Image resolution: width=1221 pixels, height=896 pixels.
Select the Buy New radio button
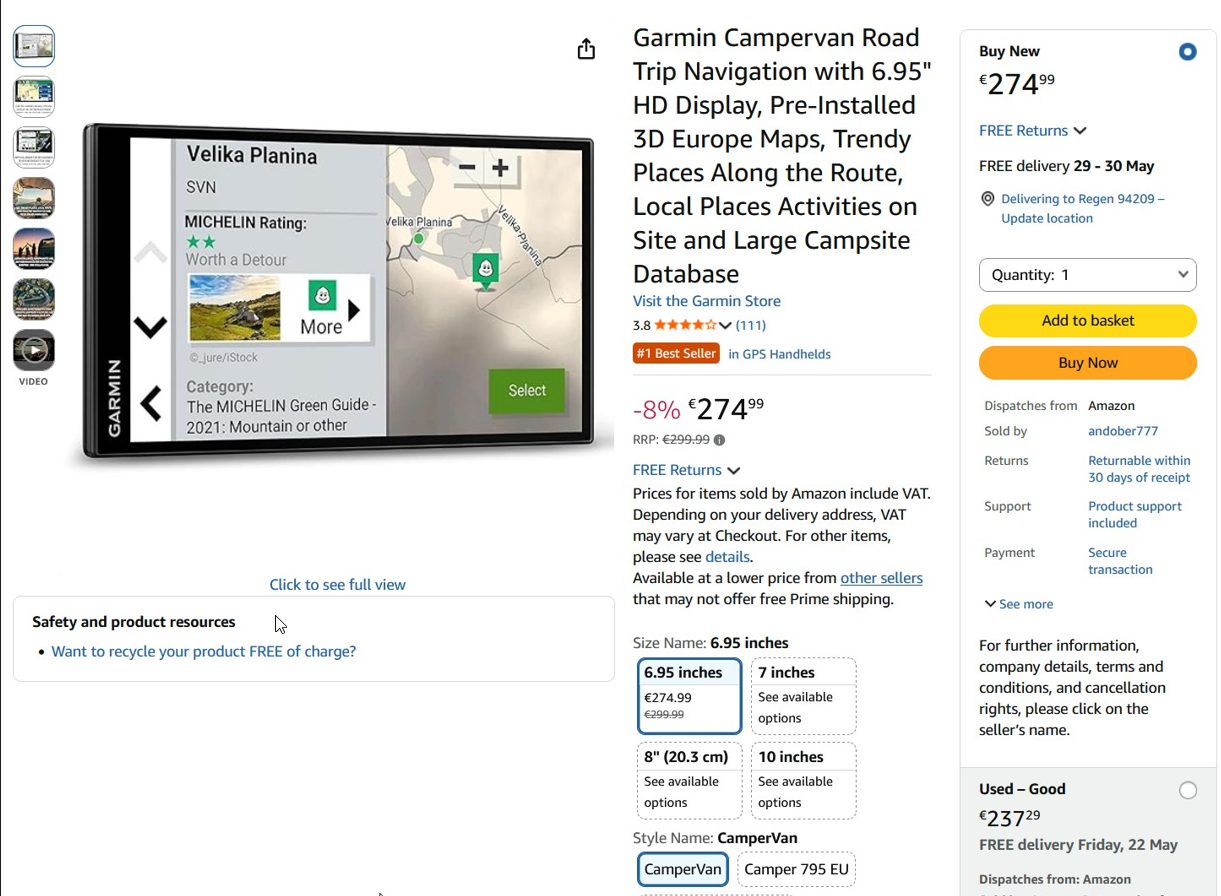(1187, 52)
